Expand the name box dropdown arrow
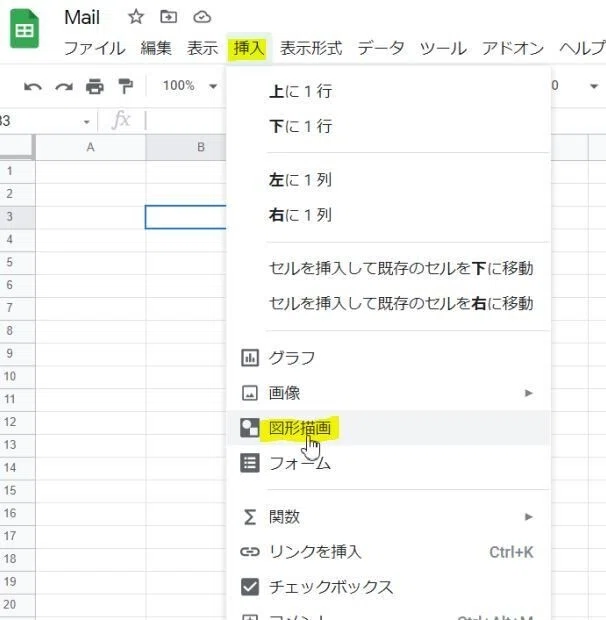Viewport: 606px width, 620px height. (x=87, y=122)
